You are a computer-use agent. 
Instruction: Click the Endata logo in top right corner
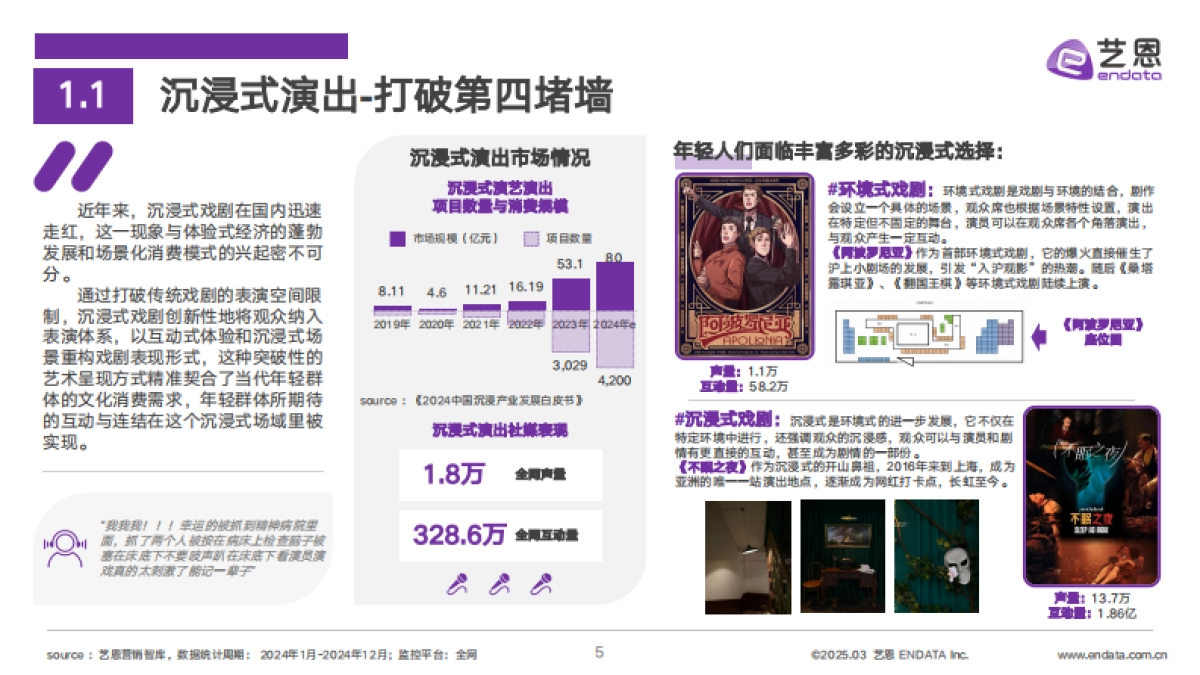pos(1108,60)
